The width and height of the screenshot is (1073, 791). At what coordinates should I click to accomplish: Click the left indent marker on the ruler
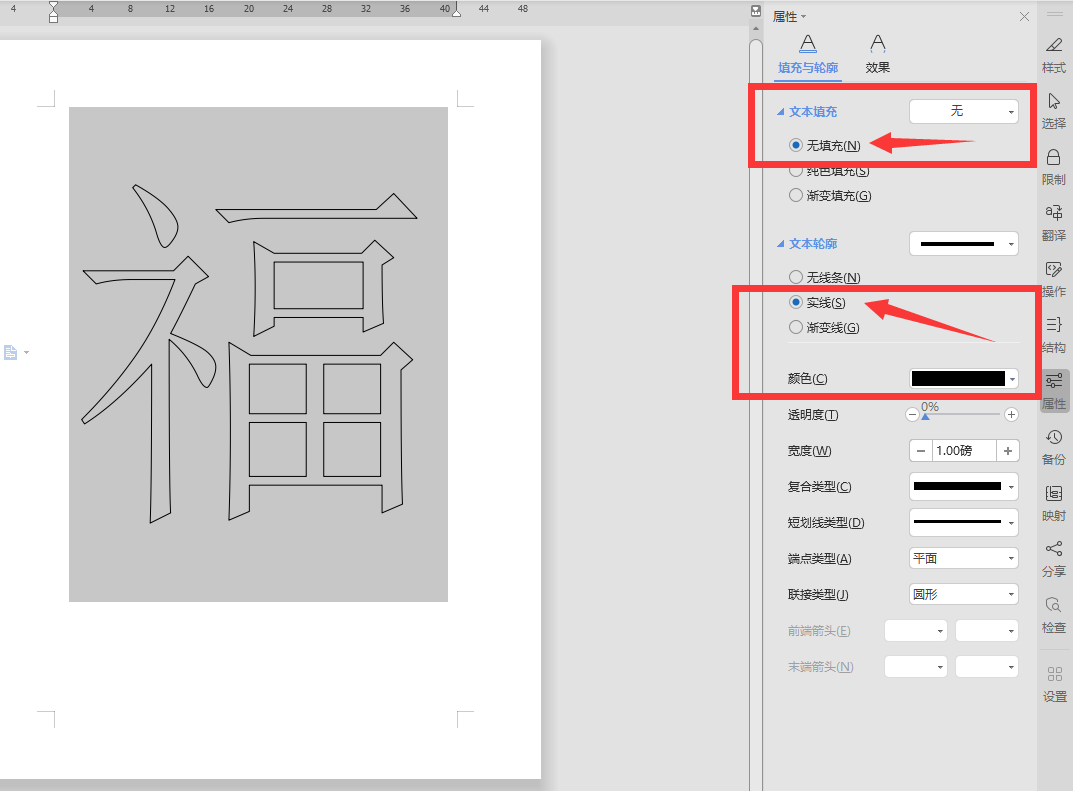pos(53,12)
